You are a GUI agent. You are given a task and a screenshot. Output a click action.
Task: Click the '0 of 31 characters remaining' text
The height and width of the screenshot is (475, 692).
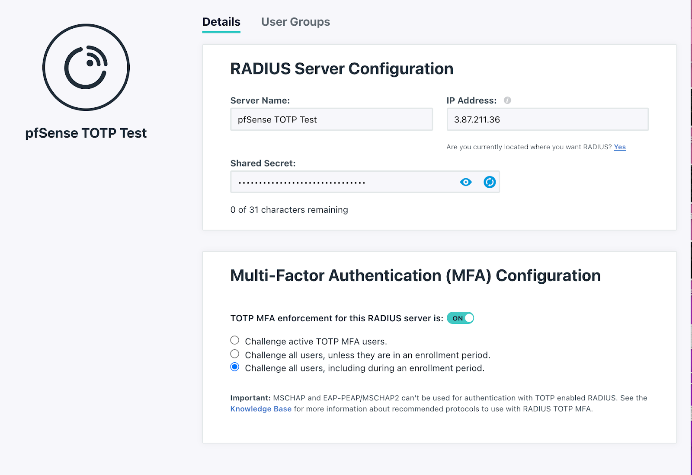click(x=289, y=210)
